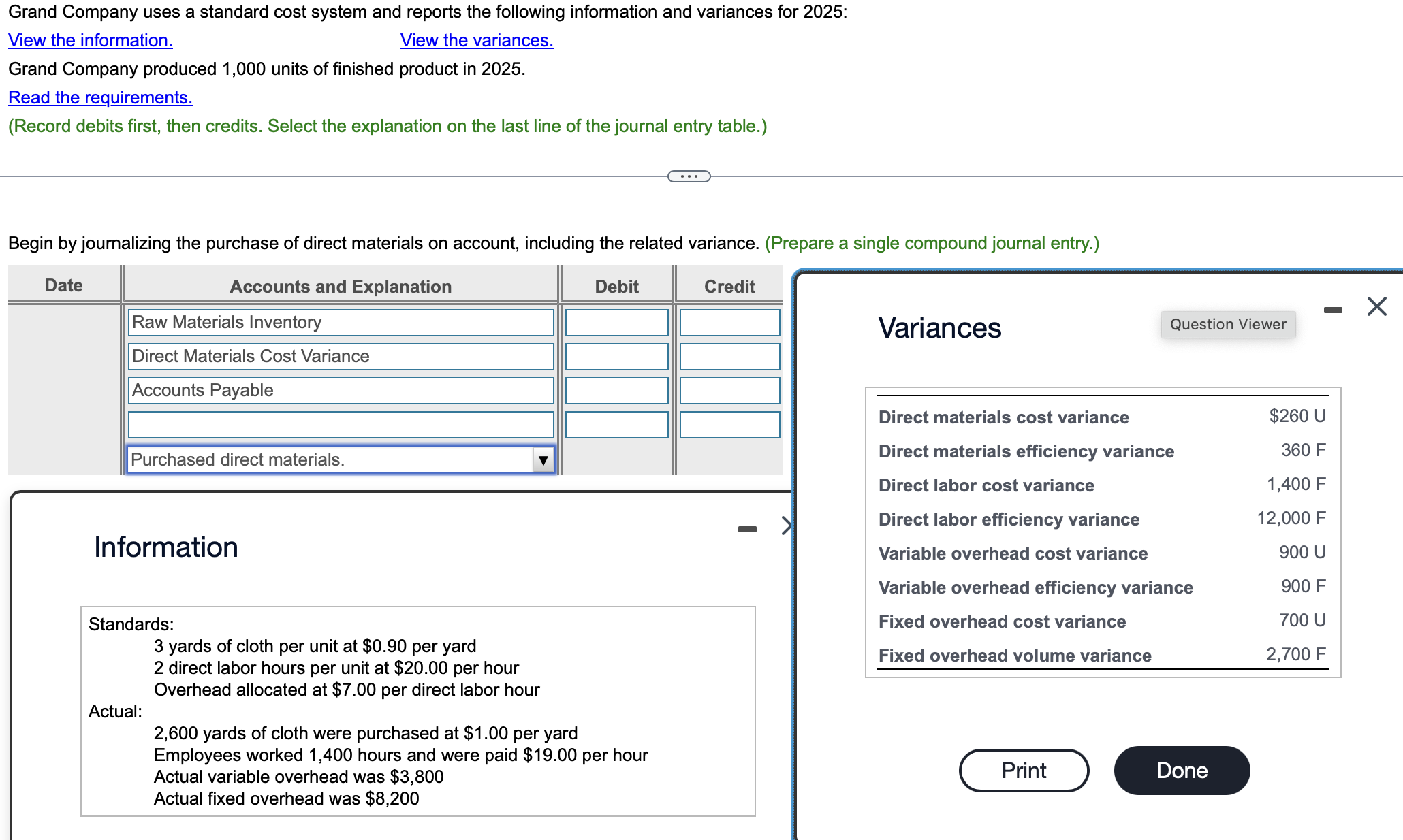This screenshot has height=840, width=1403.
Task: Collapse the Information panel with chevron arrow
Action: coord(787,526)
